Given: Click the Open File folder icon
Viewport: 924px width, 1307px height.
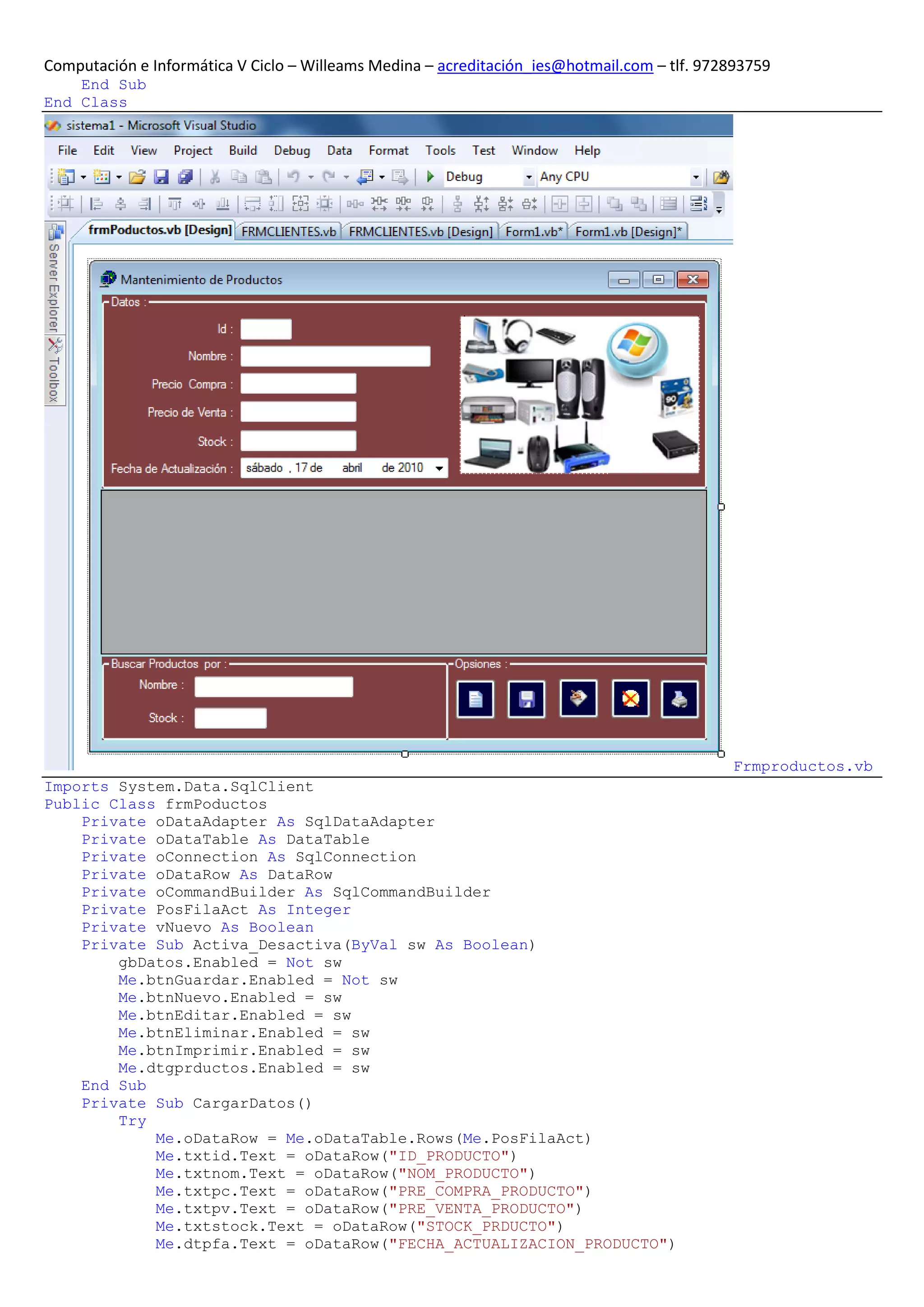Looking at the screenshot, I should (137, 177).
